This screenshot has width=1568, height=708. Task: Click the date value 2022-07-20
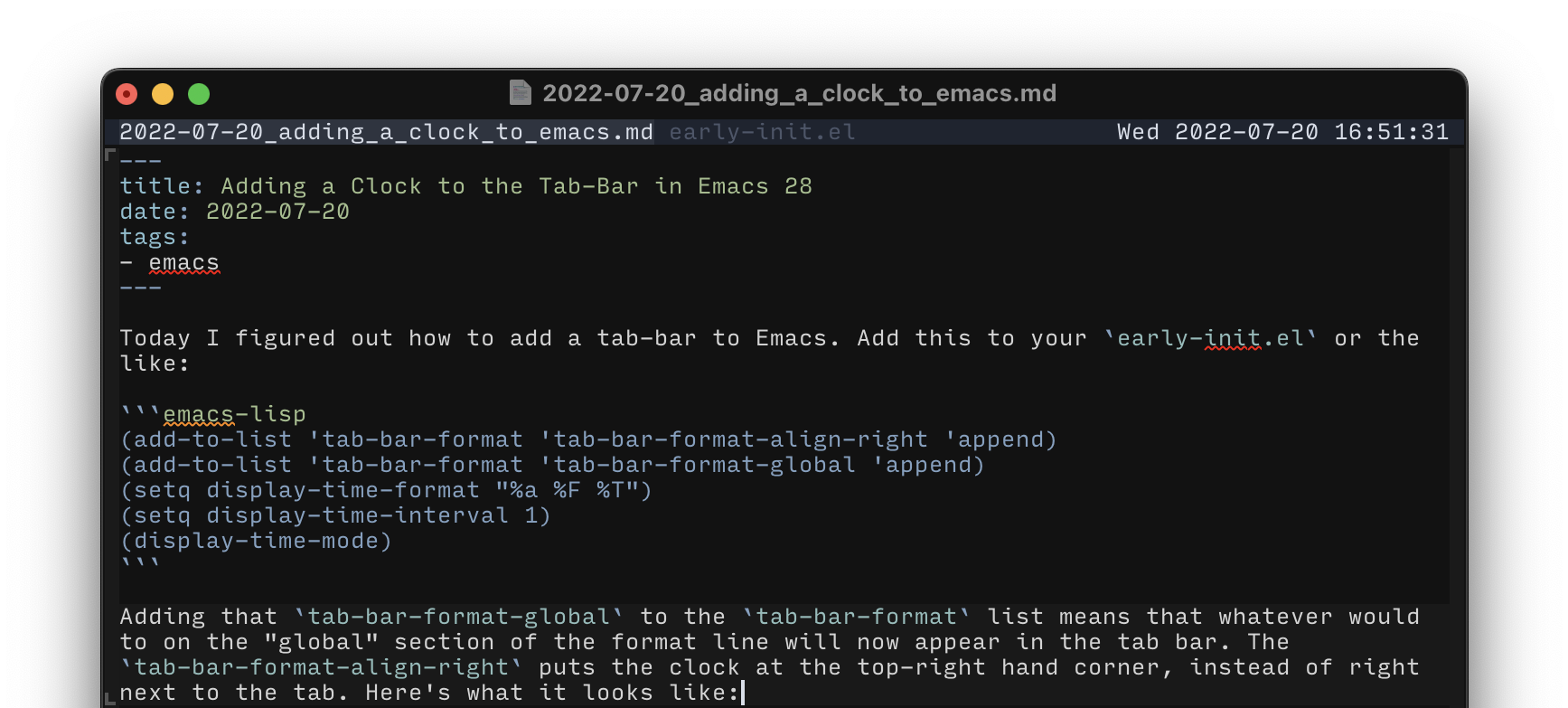tap(277, 211)
